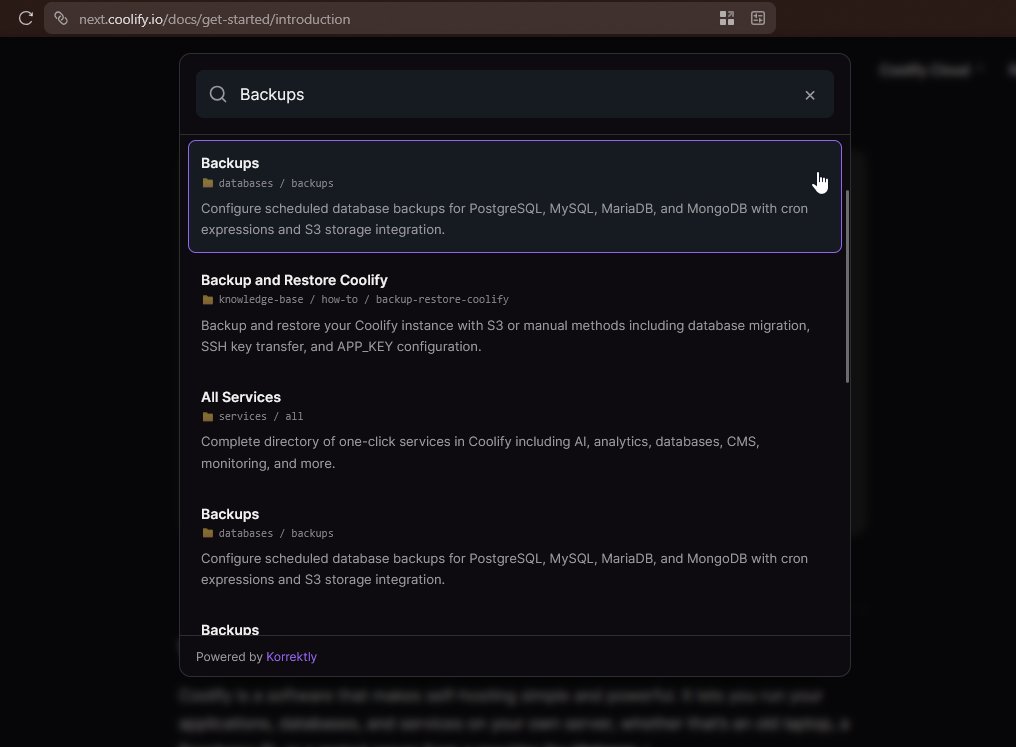The width and height of the screenshot is (1016, 747).
Task: Open the reader view icon in address bar
Action: coord(757,18)
